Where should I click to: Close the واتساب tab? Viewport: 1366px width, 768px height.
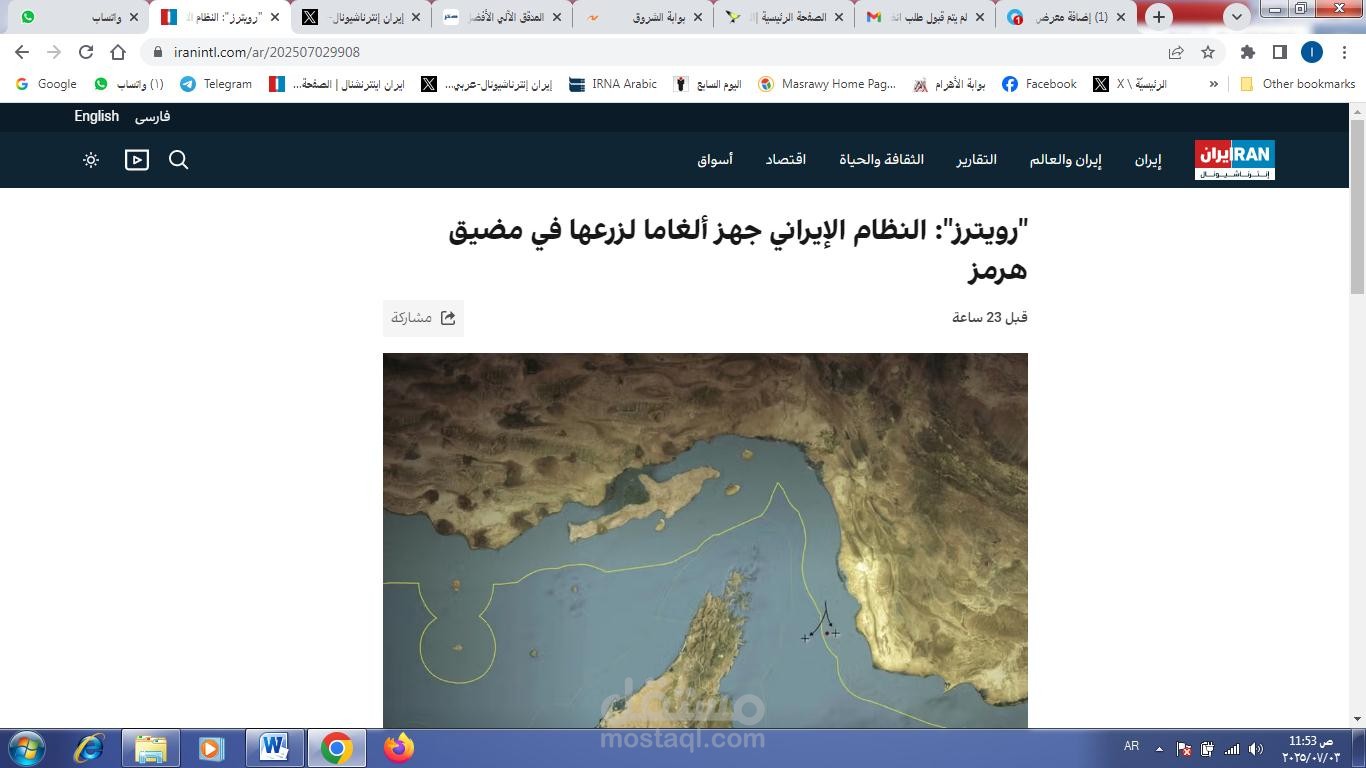(134, 17)
